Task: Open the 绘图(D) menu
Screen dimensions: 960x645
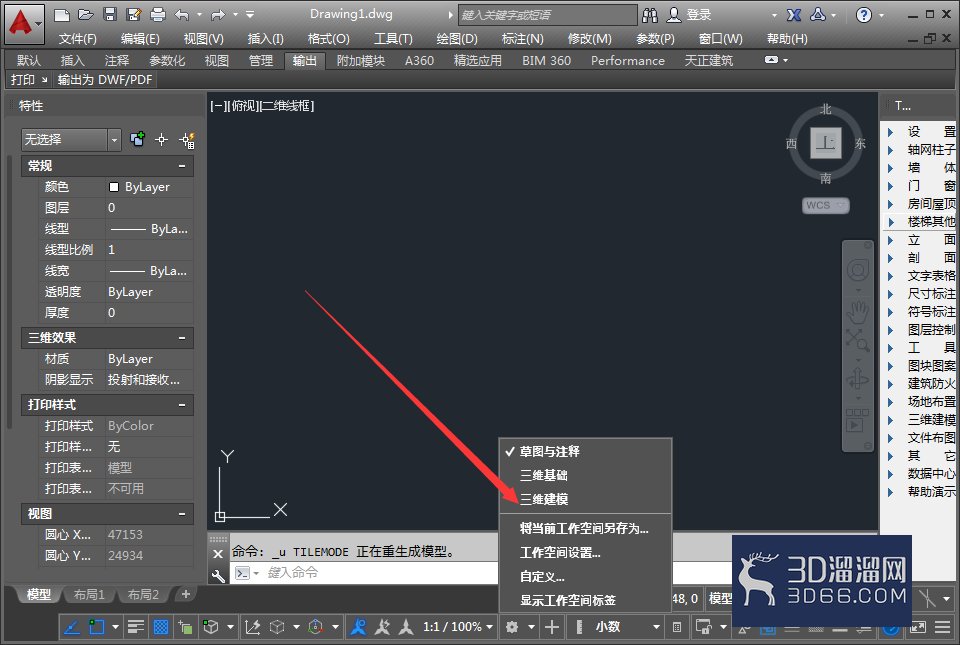Action: click(457, 39)
